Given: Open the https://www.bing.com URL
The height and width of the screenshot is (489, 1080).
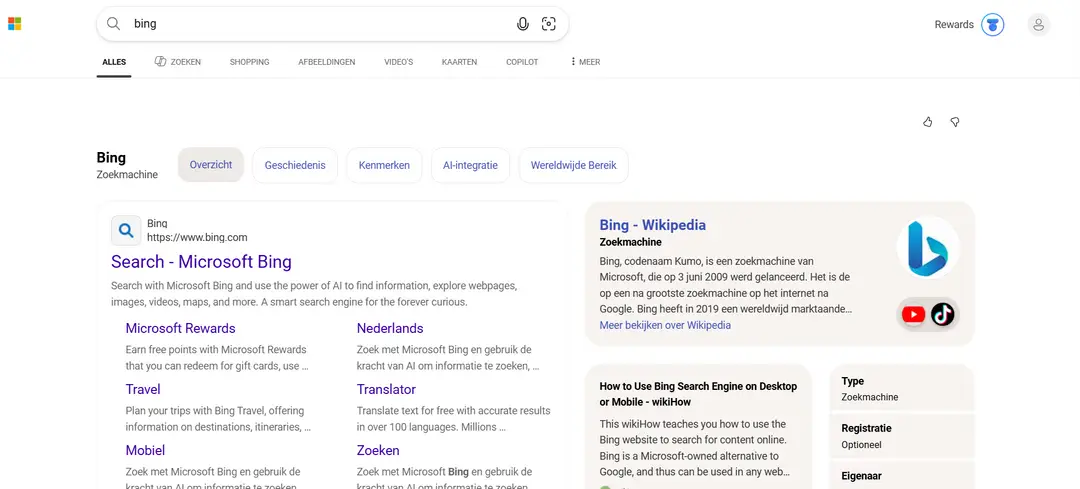Looking at the screenshot, I should click(197, 238).
